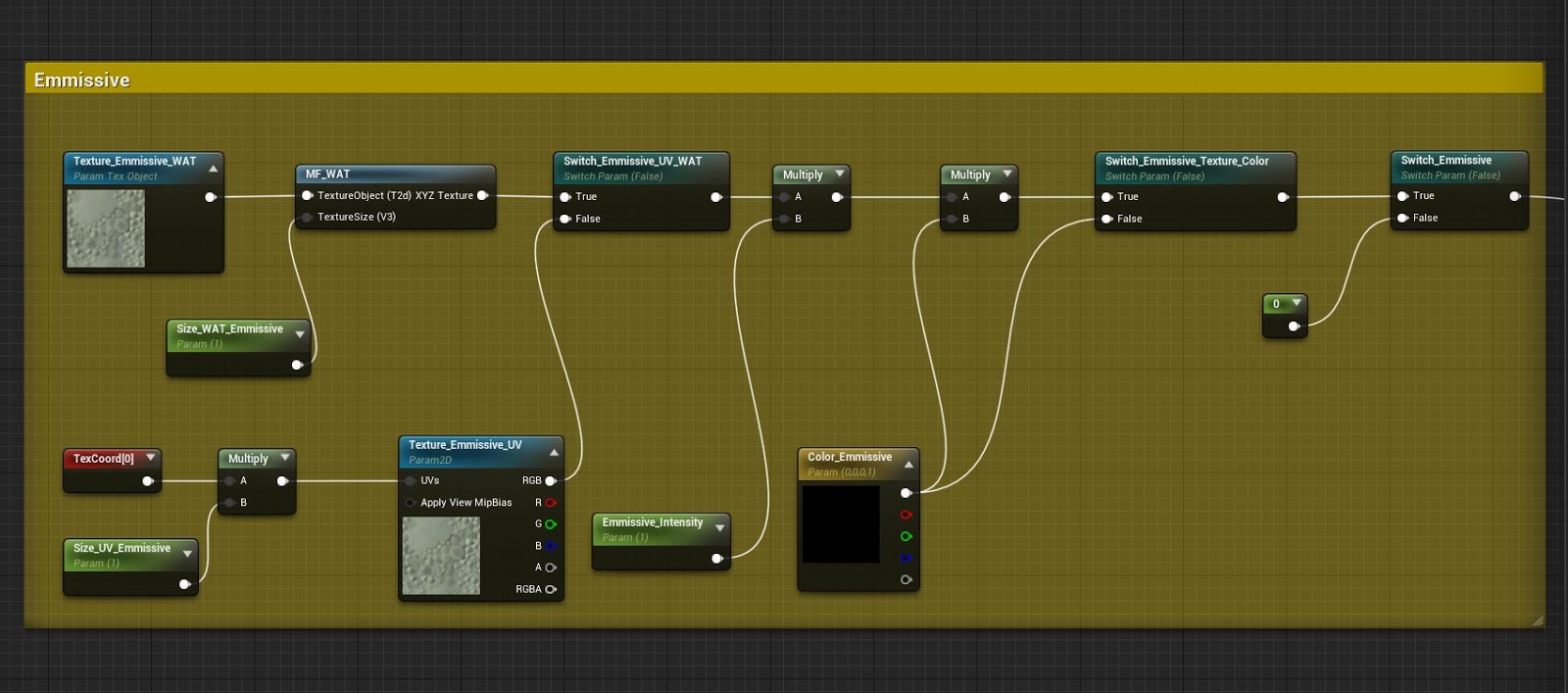Click output pin of Multiply feeding Switch_Emmissive_Texture_Color
1568x693 pixels.
[x=1004, y=197]
